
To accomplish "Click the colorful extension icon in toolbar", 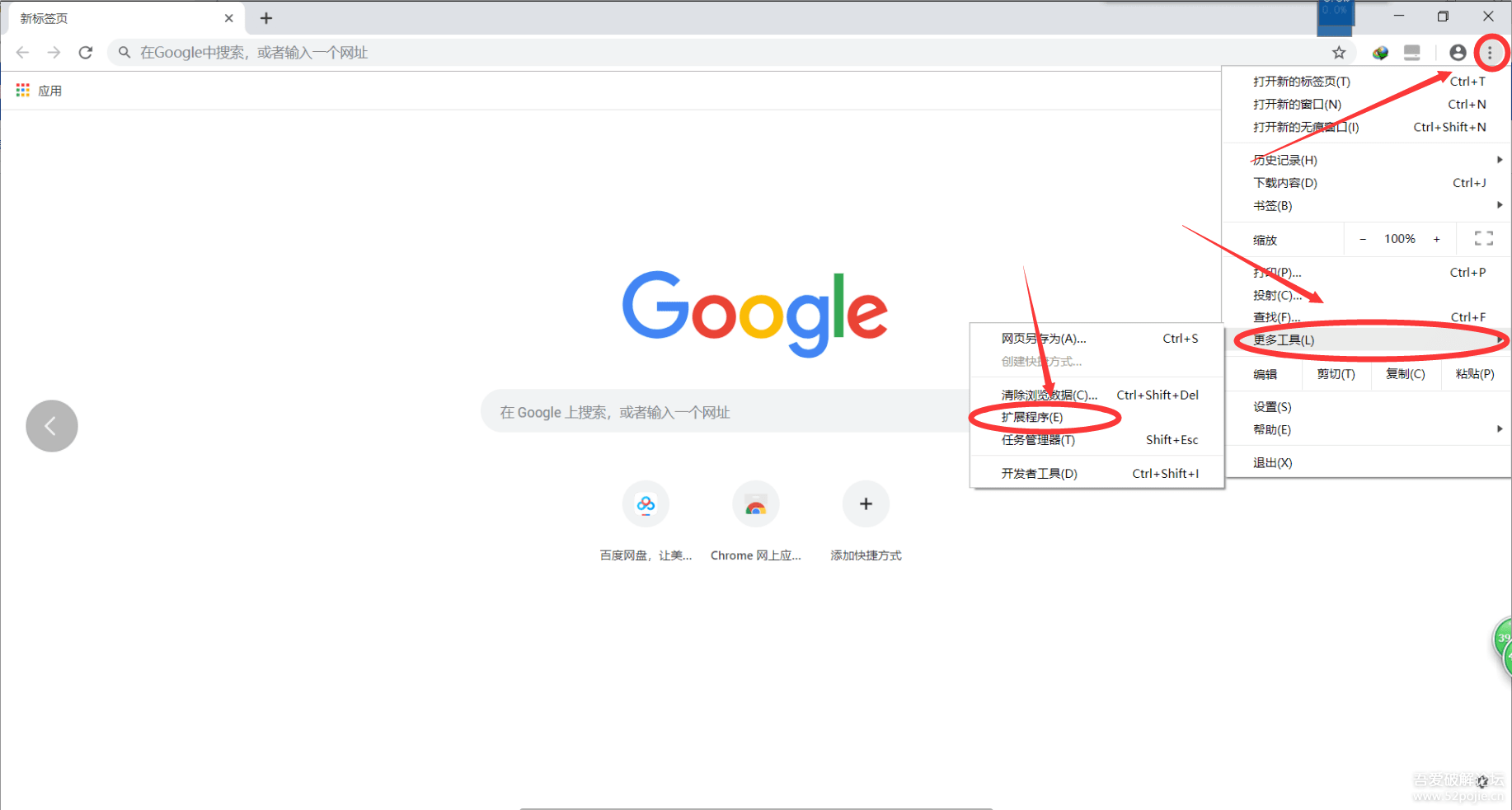I will 1380,53.
